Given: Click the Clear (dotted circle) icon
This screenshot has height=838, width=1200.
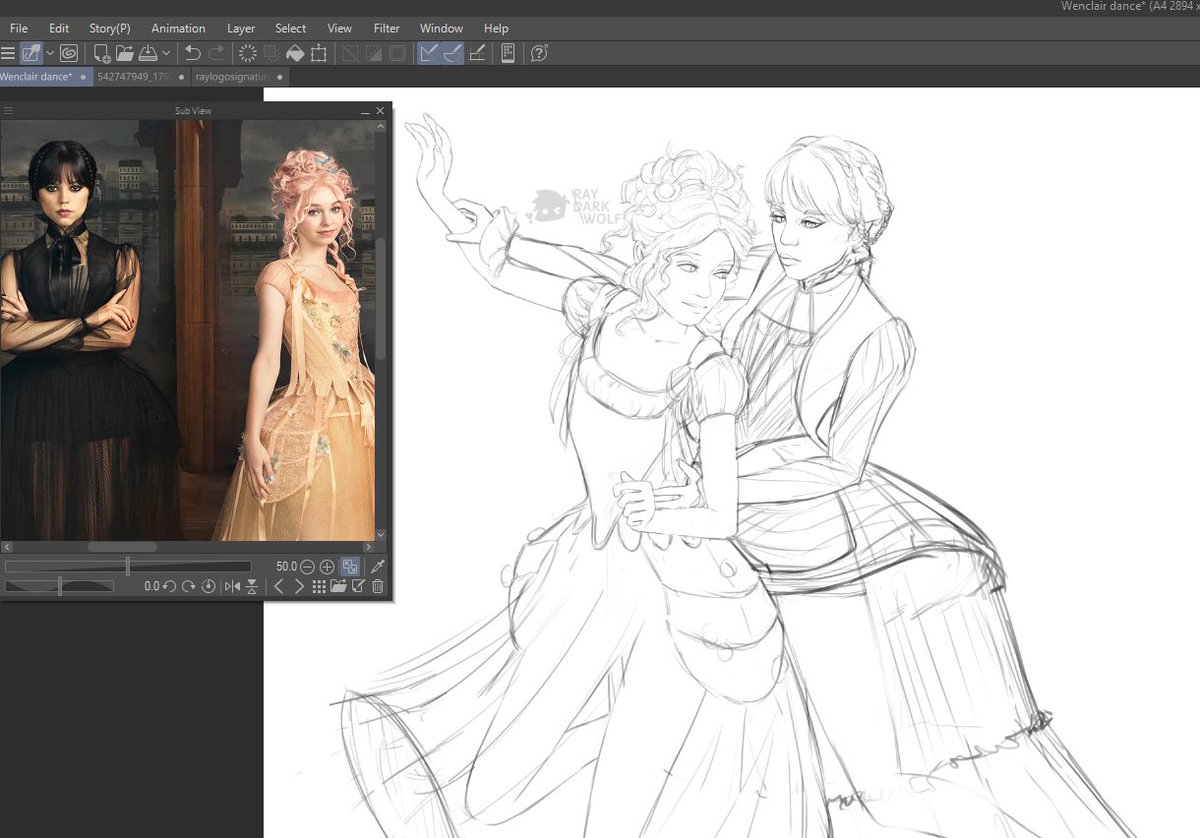Looking at the screenshot, I should pos(248,53).
